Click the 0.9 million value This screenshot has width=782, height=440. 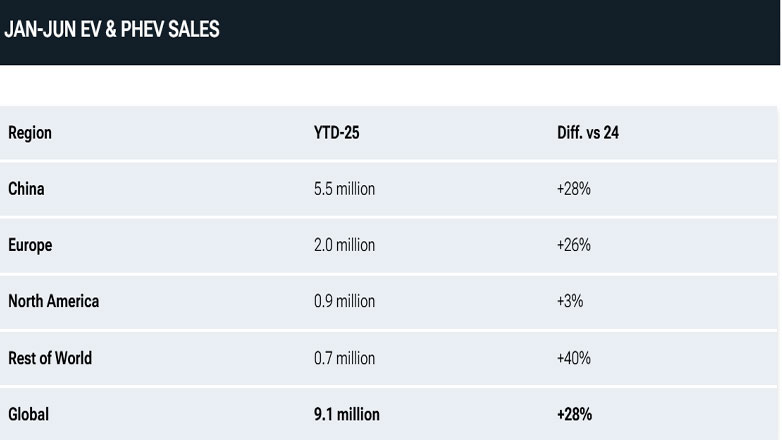pos(345,301)
